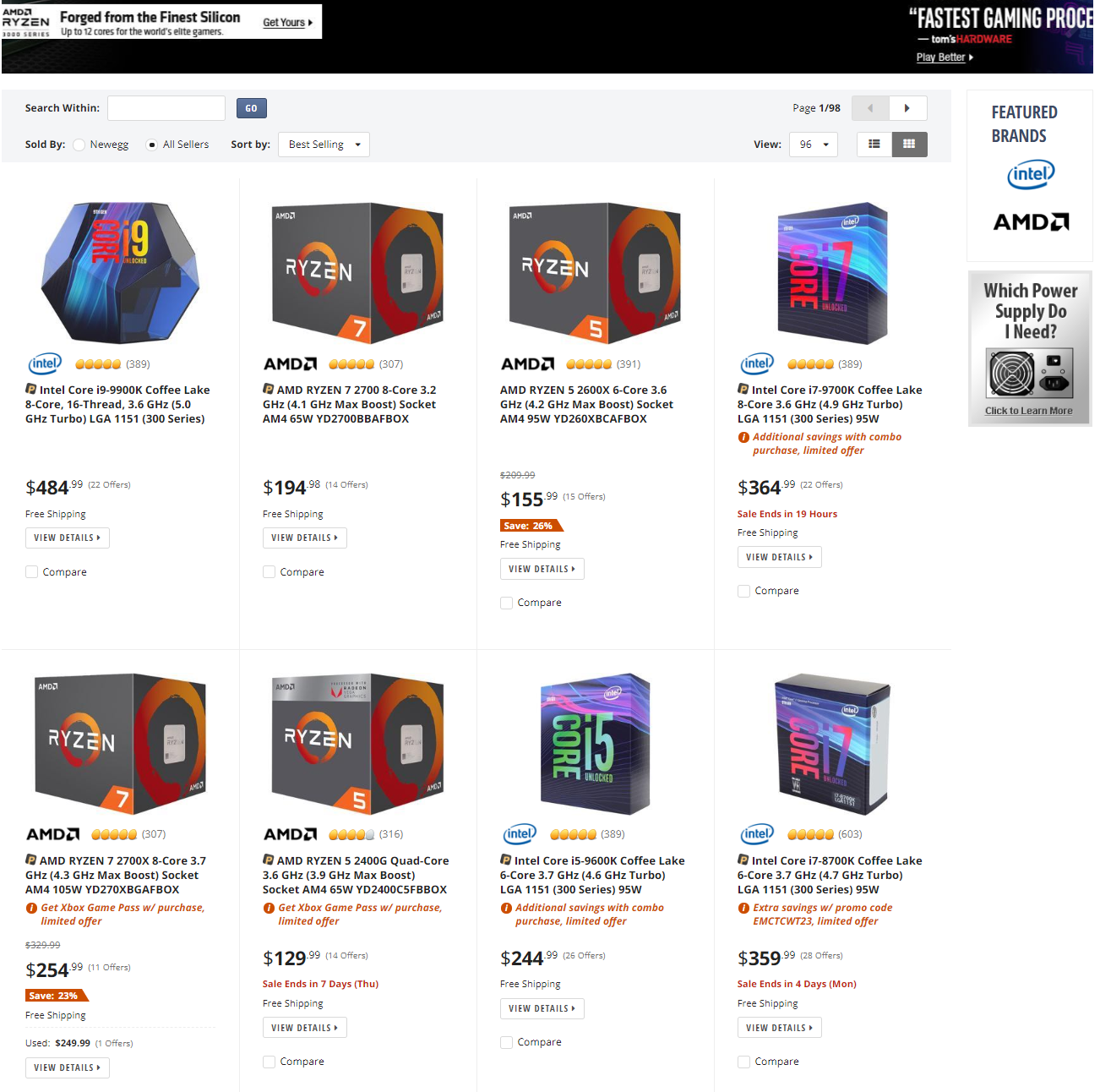Click the Search Within text field

(166, 108)
